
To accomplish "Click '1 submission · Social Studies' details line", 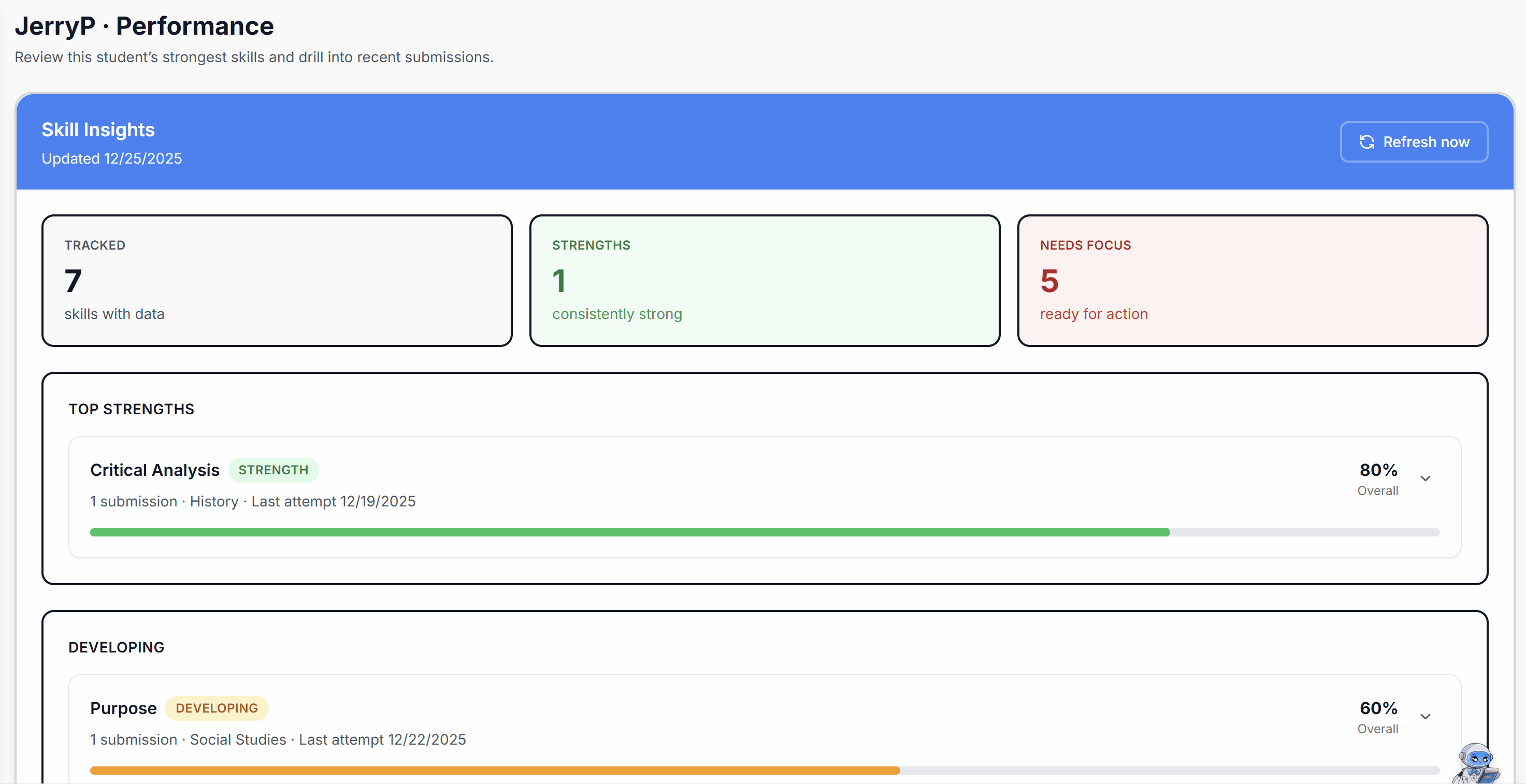I will (x=278, y=739).
